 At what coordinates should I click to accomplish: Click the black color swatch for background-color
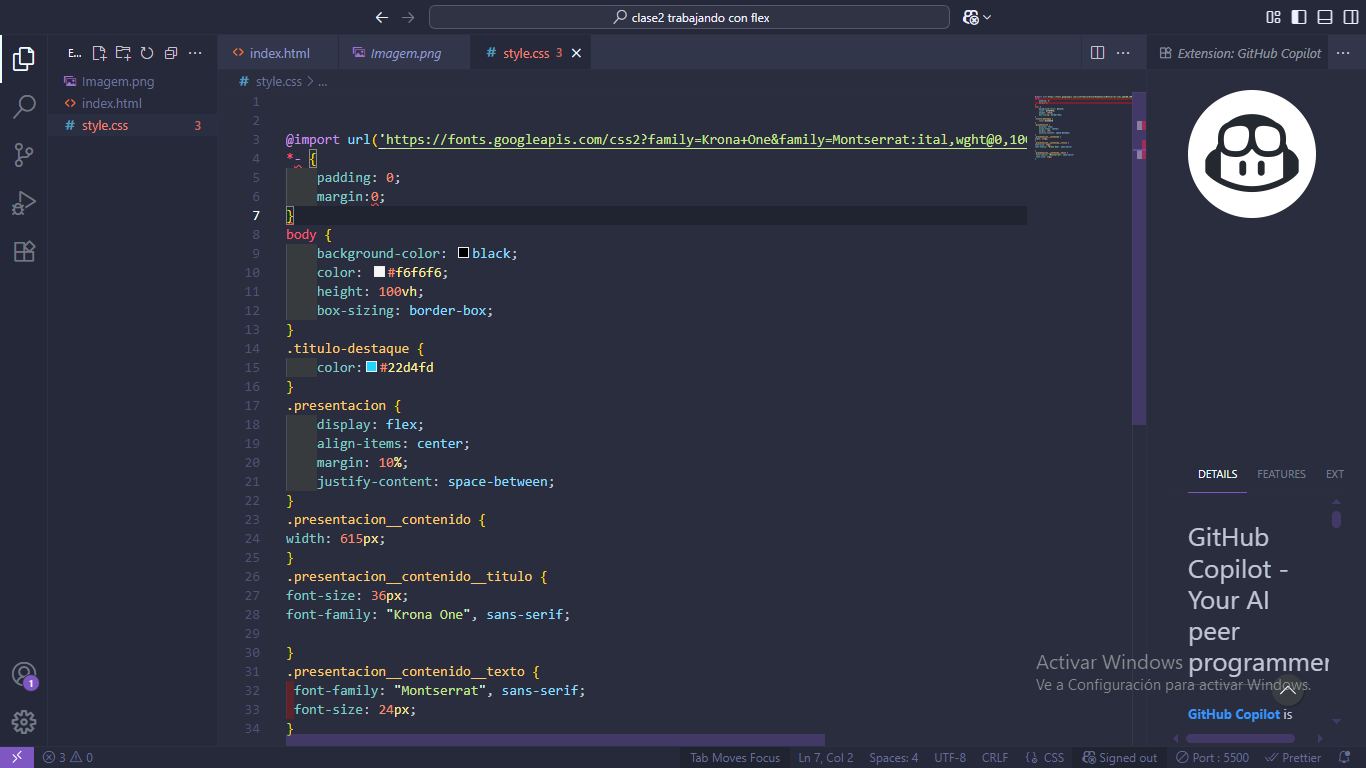tap(464, 254)
